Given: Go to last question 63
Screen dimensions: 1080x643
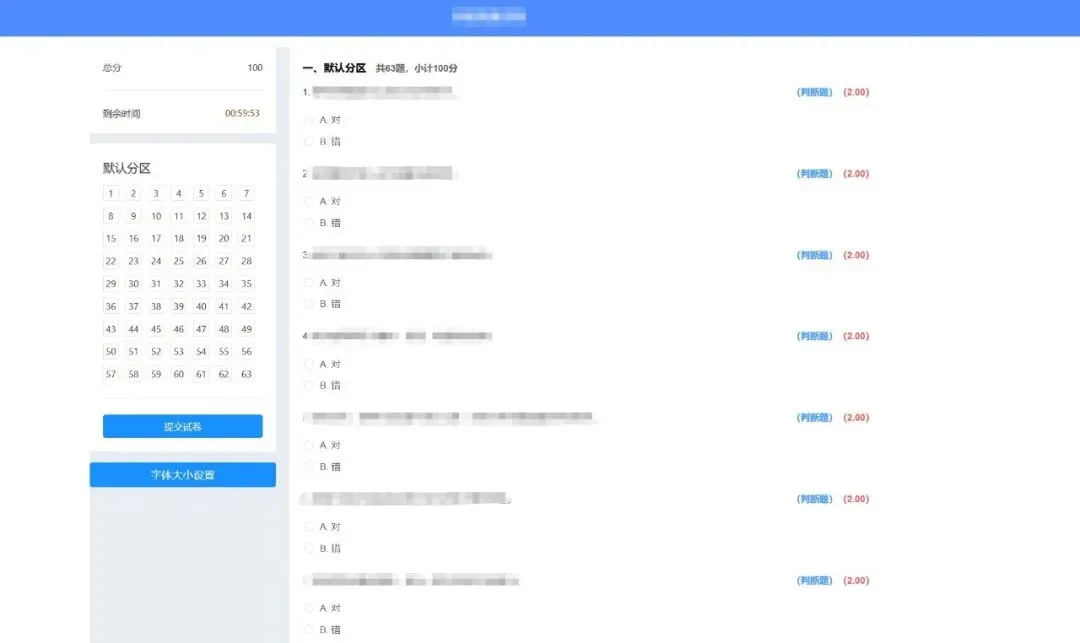Looking at the screenshot, I should tap(247, 374).
